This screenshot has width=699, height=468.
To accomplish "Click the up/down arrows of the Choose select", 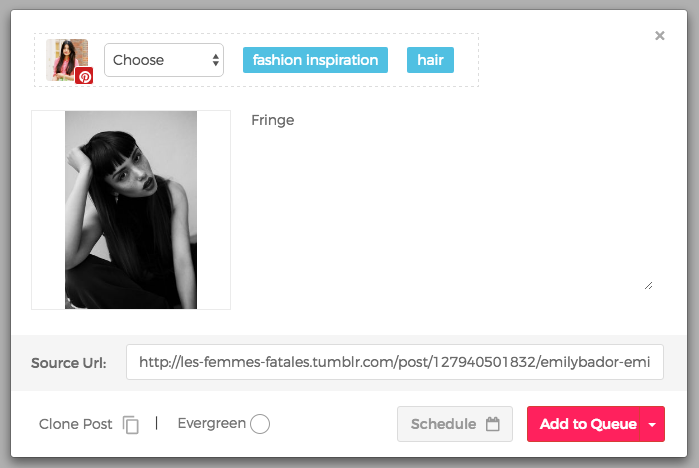I will pos(216,60).
